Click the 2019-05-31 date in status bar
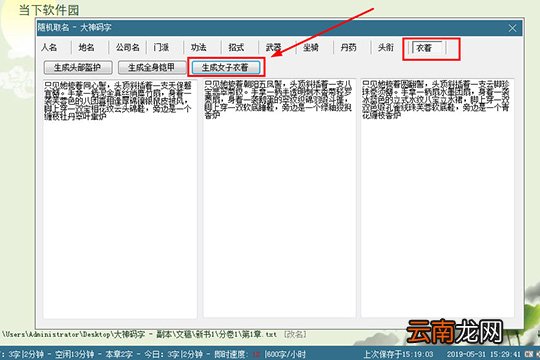The width and height of the screenshot is (540, 360). [466, 354]
